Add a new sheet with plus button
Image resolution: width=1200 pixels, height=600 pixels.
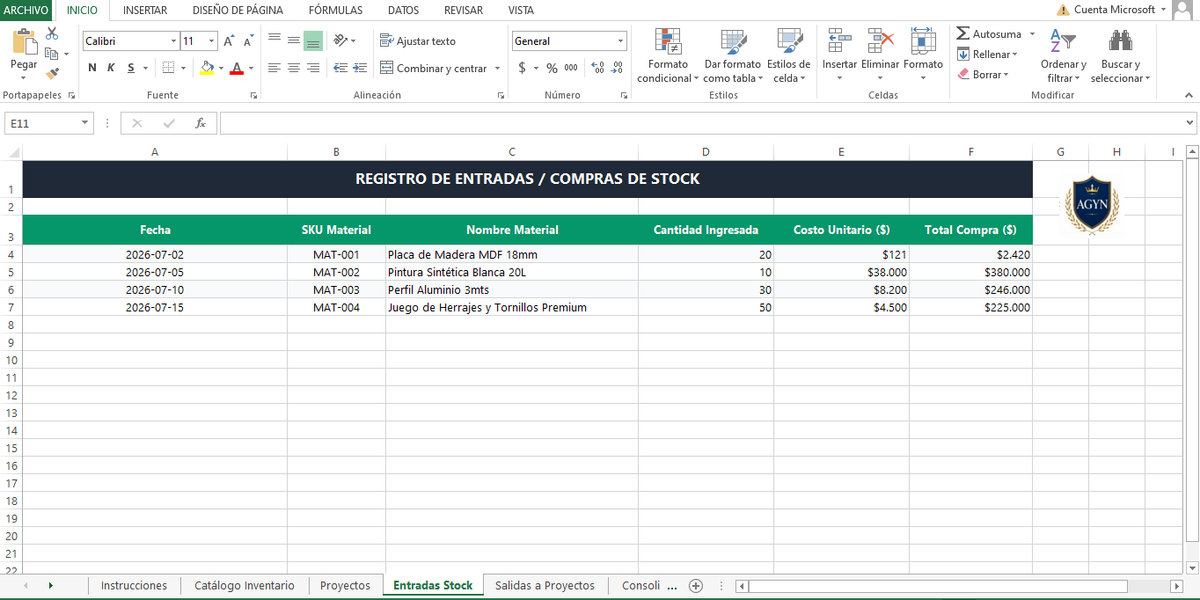[x=696, y=585]
